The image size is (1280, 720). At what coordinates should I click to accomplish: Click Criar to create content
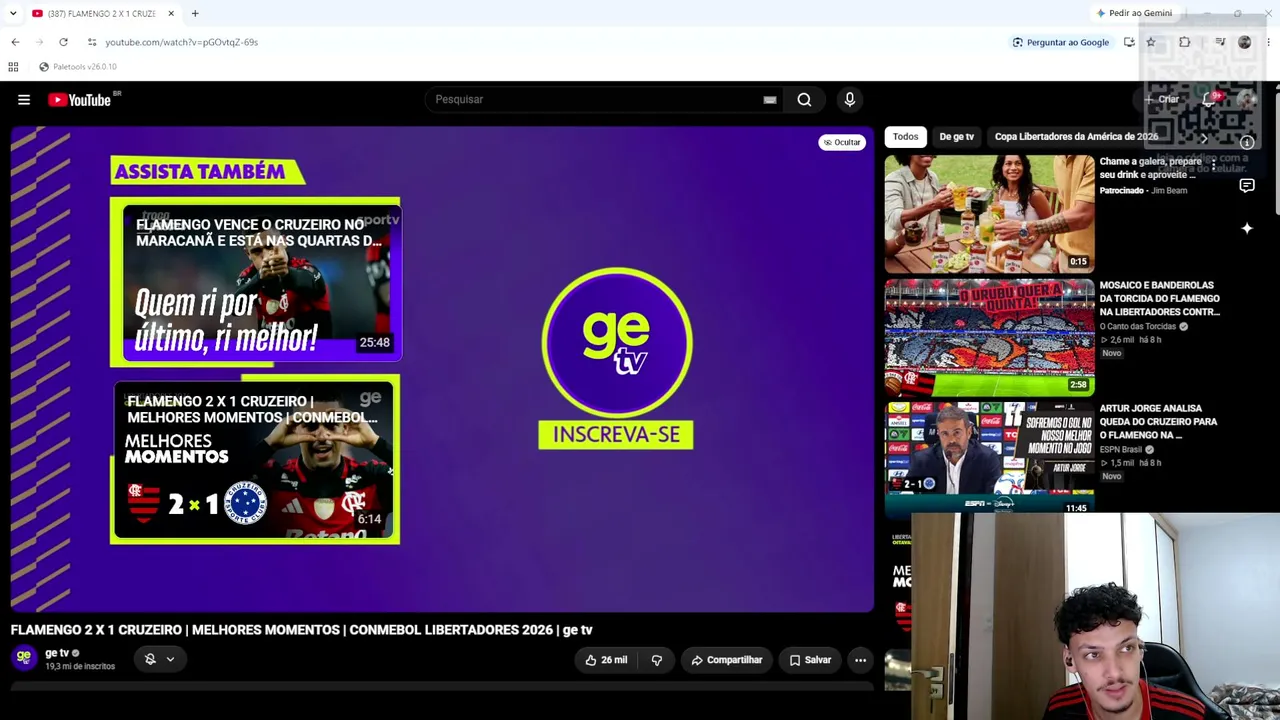[x=1163, y=100]
